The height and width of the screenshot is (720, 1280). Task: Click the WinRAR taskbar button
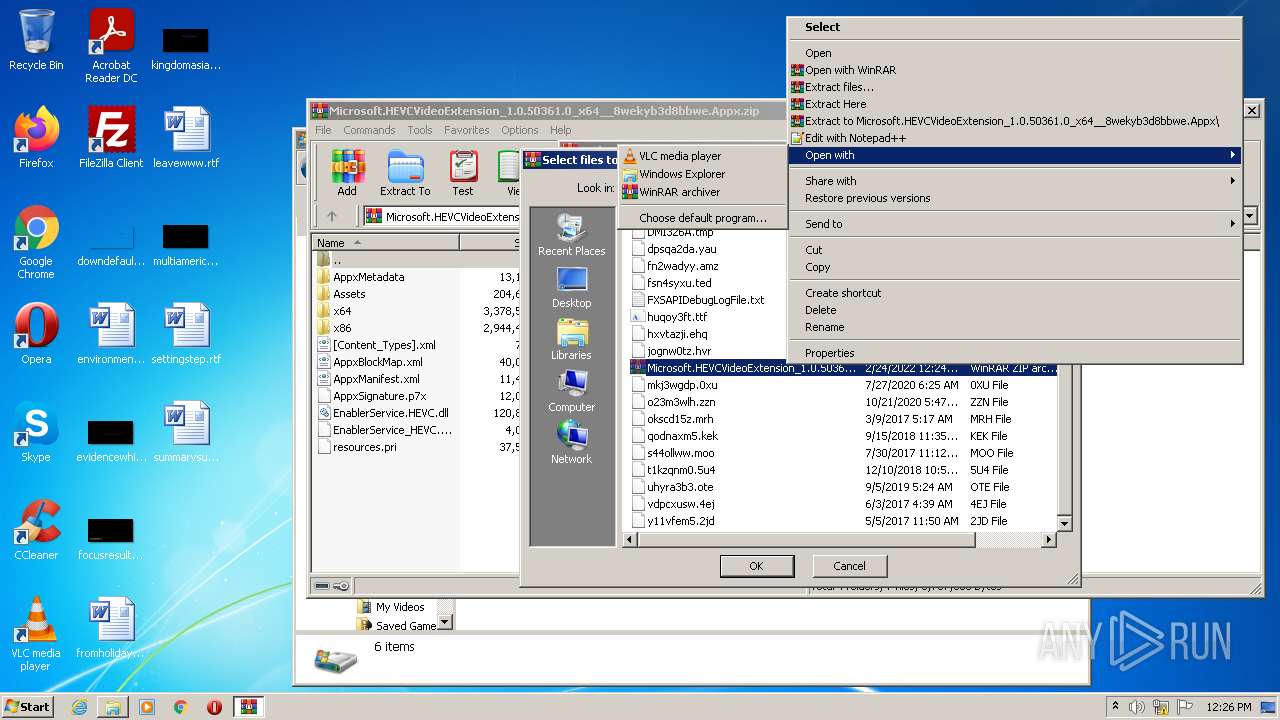pyautogui.click(x=248, y=707)
